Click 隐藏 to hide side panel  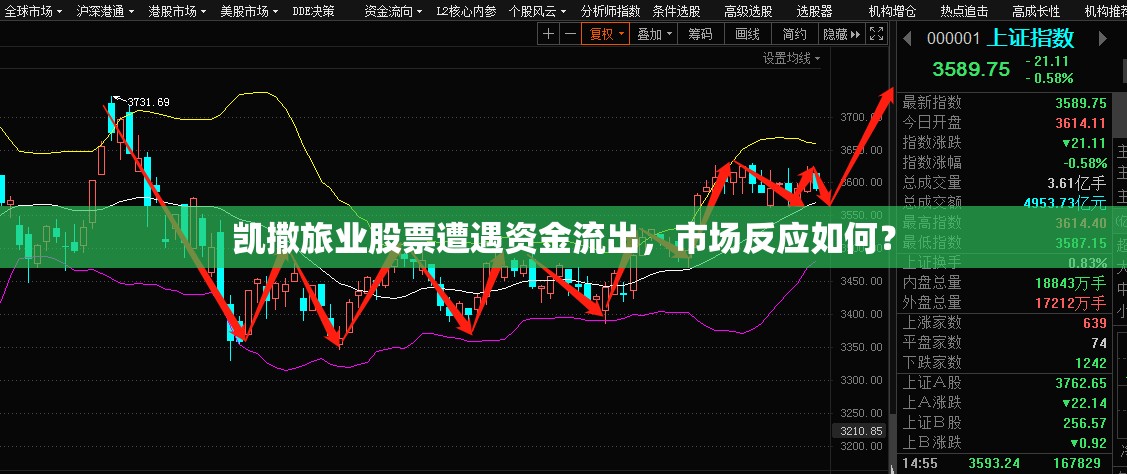(841, 34)
